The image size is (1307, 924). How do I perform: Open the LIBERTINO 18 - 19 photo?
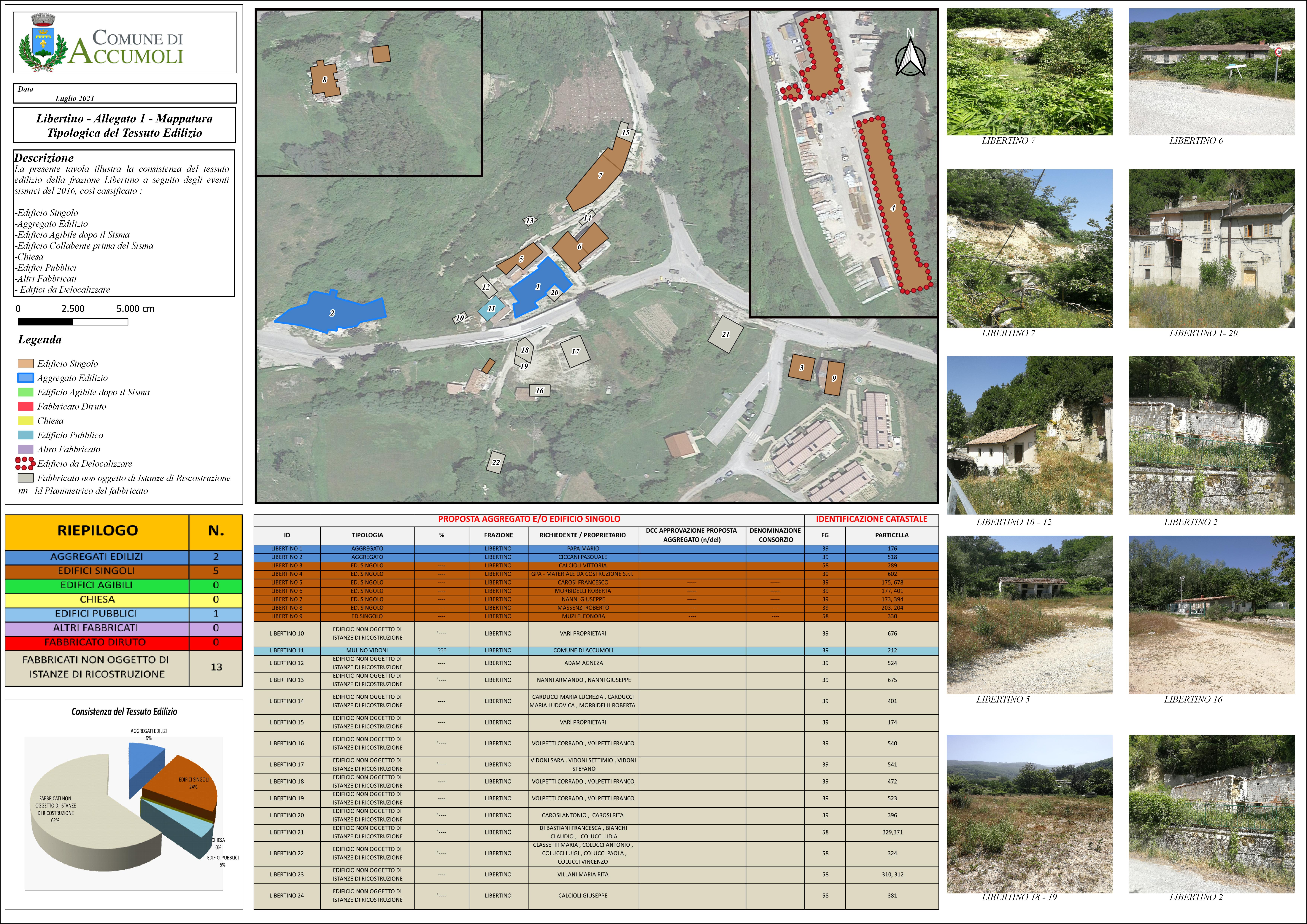[1029, 814]
